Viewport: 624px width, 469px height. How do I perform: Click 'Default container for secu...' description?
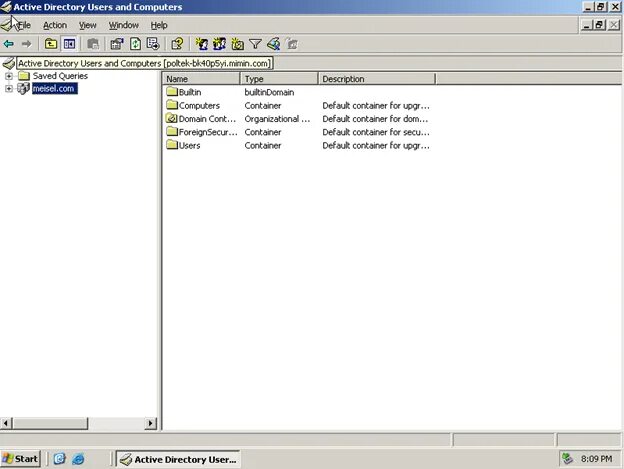click(376, 132)
